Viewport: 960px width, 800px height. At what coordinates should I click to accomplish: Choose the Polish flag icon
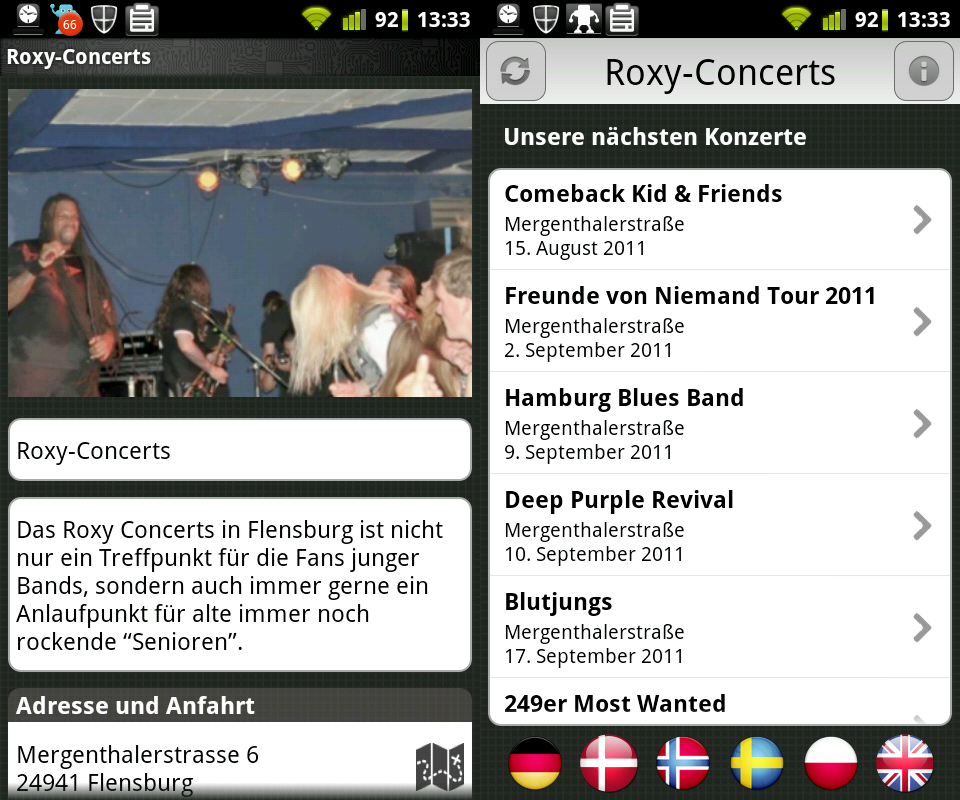pyautogui.click(x=830, y=763)
